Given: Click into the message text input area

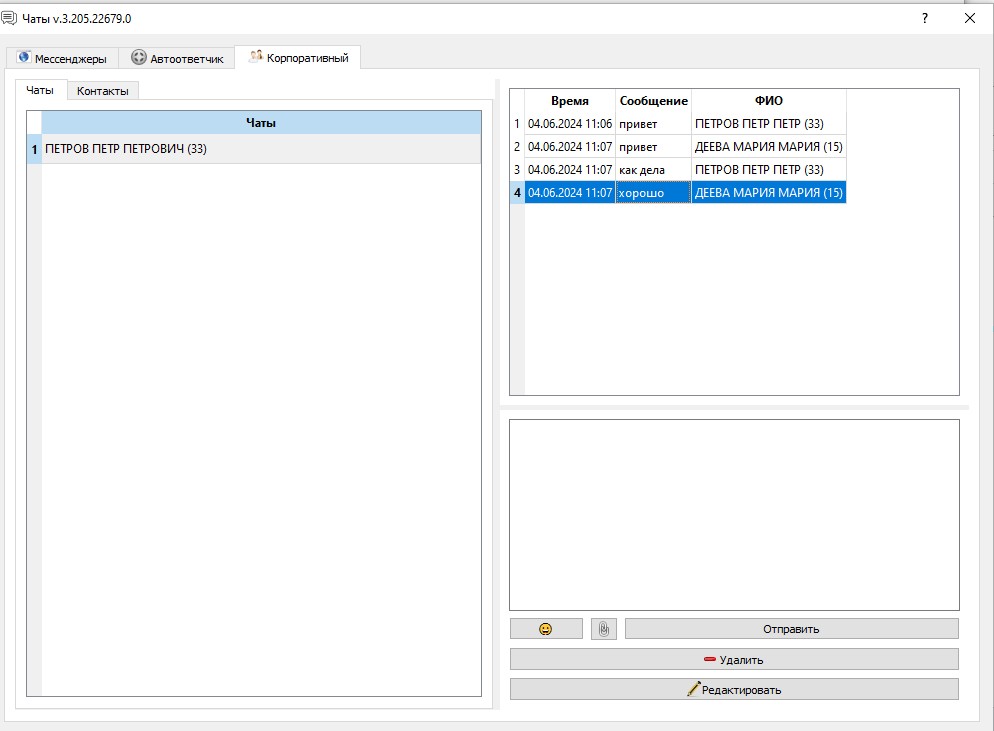Looking at the screenshot, I should point(734,515).
